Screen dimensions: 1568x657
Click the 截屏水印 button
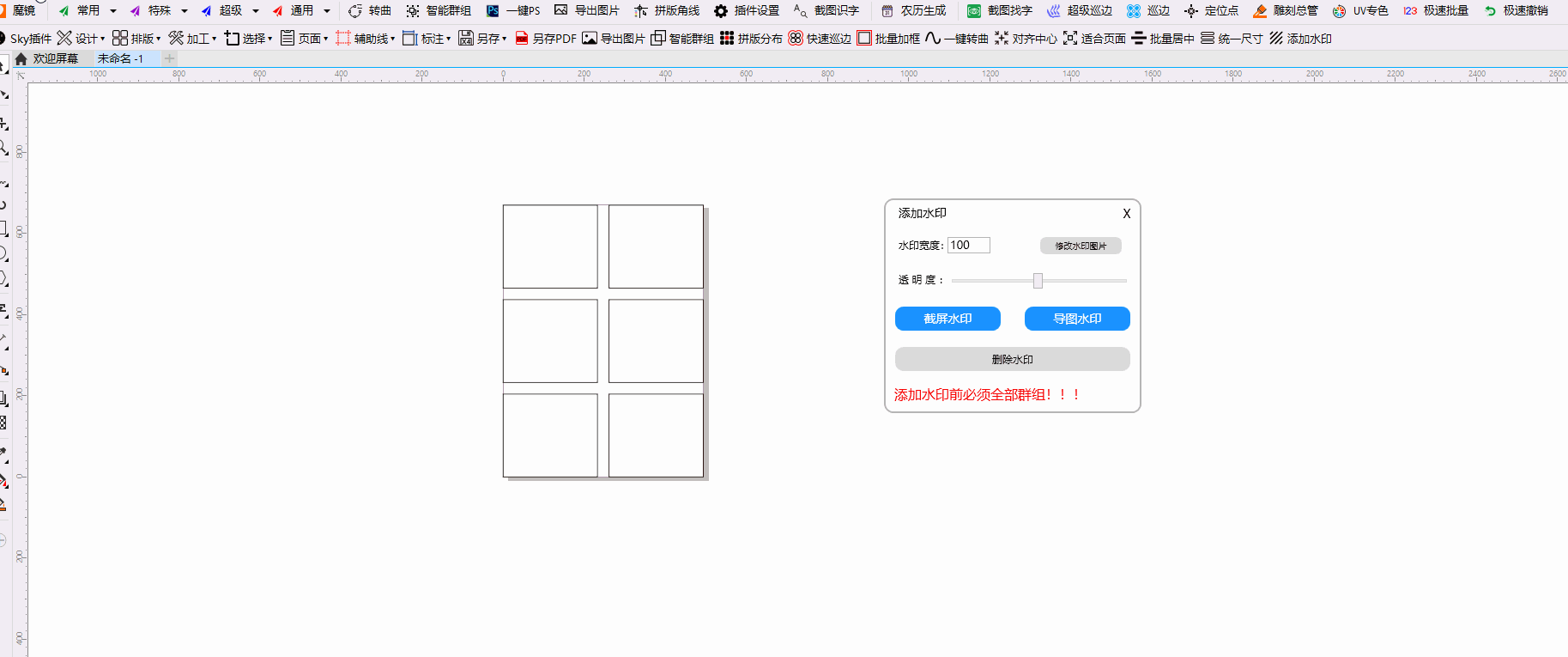click(947, 319)
